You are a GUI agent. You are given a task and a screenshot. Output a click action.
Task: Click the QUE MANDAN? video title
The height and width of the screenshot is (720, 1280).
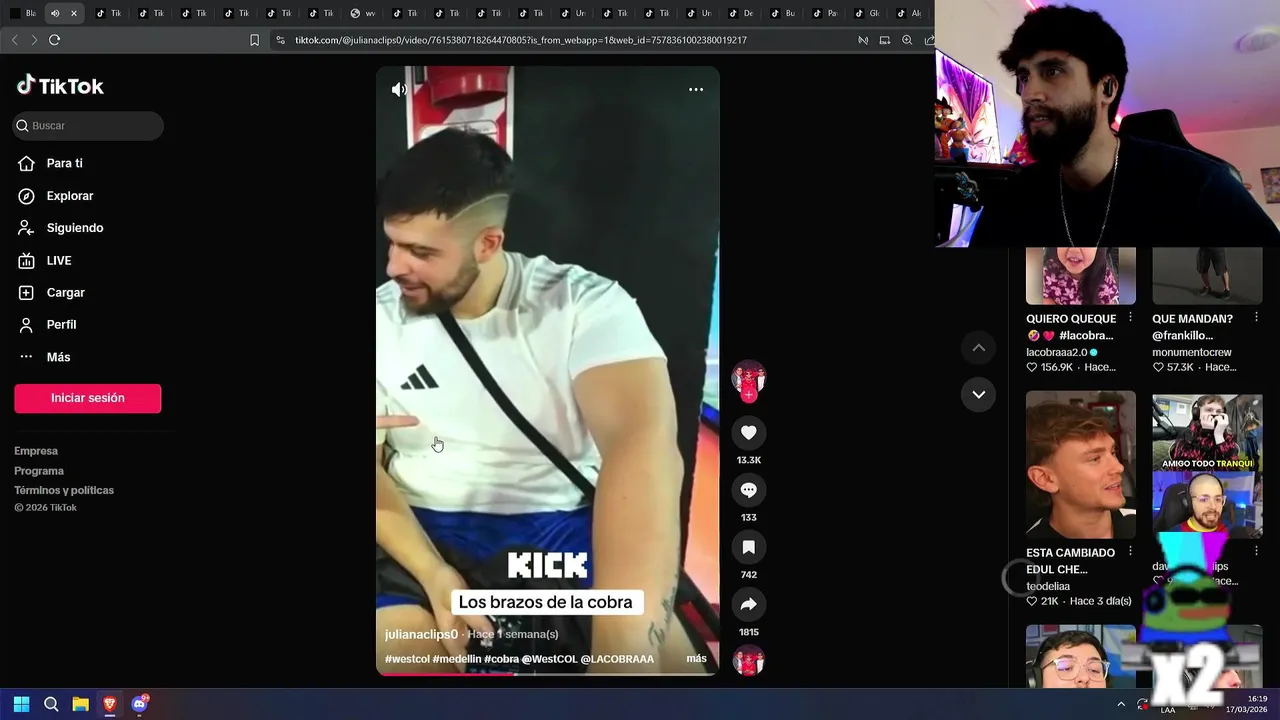(1192, 327)
